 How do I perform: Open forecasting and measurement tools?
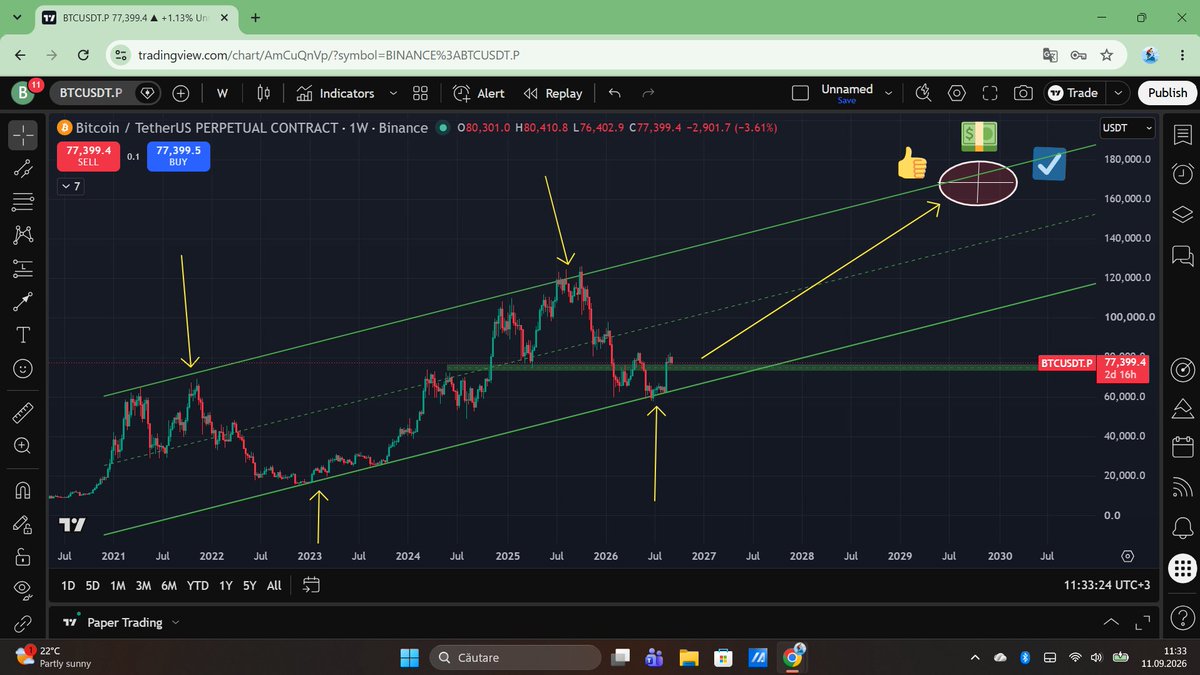22,268
